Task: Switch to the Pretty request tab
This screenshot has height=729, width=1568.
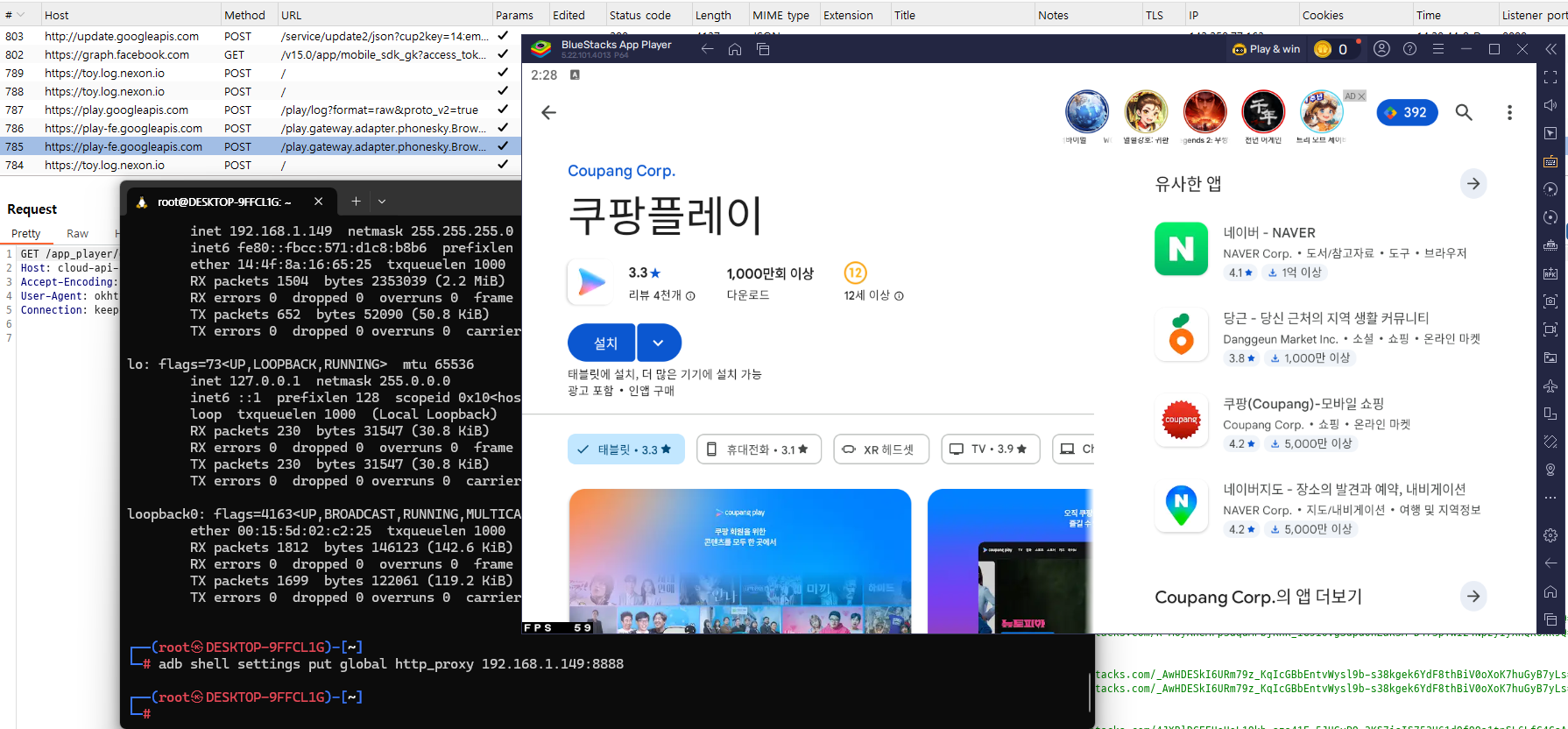Action: point(26,234)
